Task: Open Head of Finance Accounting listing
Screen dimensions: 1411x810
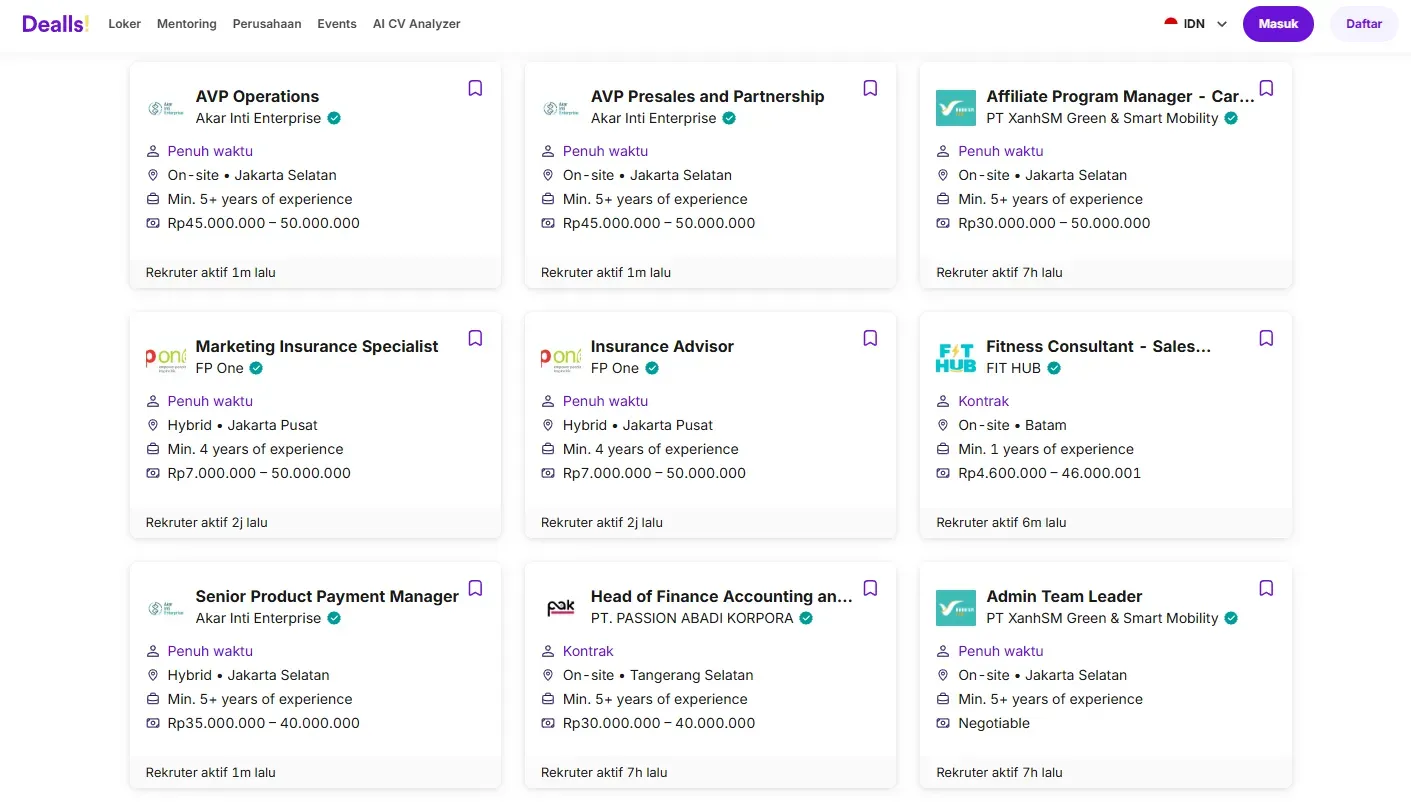Action: [722, 596]
